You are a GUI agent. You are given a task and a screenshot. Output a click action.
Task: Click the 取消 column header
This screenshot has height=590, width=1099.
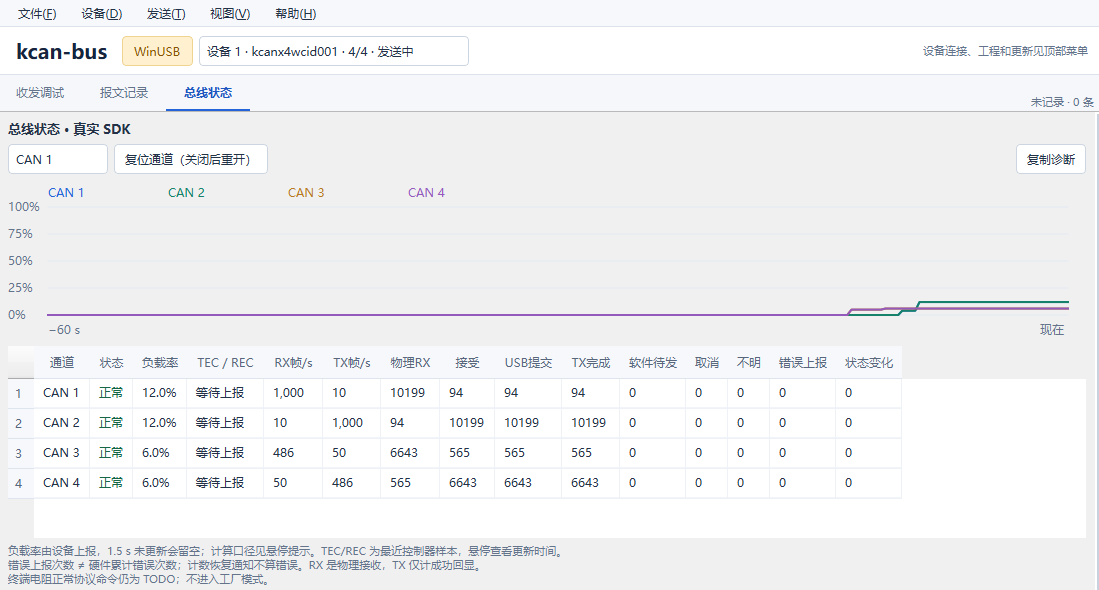706,362
